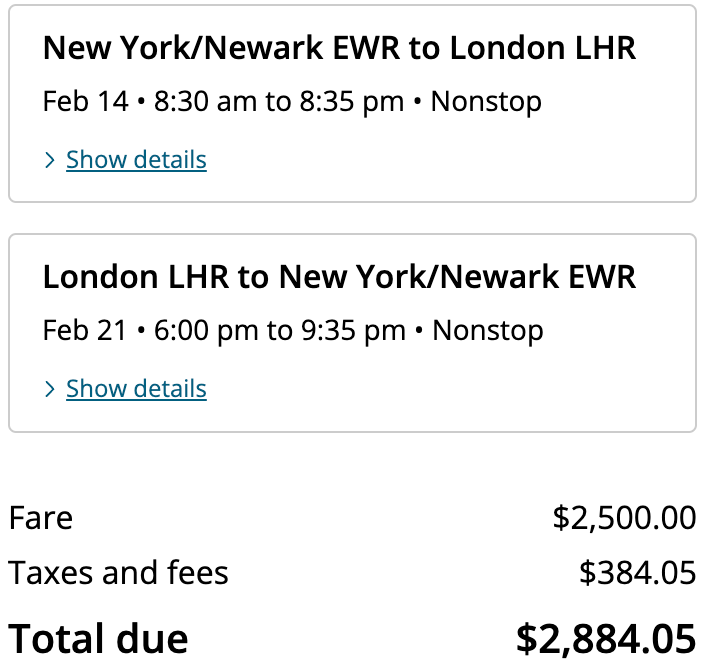Expand chevron beside return flight Show details

click(x=50, y=389)
